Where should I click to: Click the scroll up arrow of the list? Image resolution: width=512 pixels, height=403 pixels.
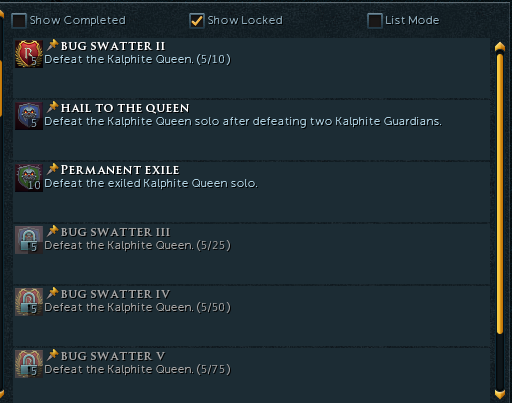point(500,47)
